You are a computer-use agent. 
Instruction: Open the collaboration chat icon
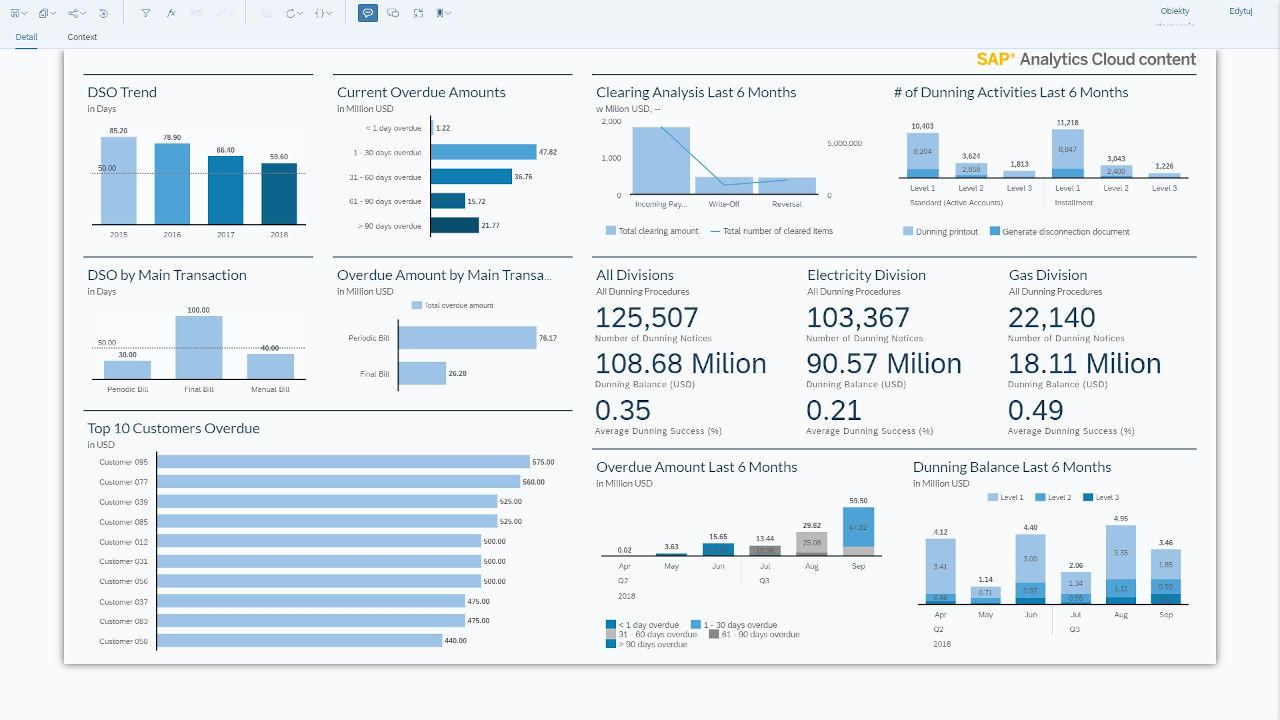pos(392,13)
